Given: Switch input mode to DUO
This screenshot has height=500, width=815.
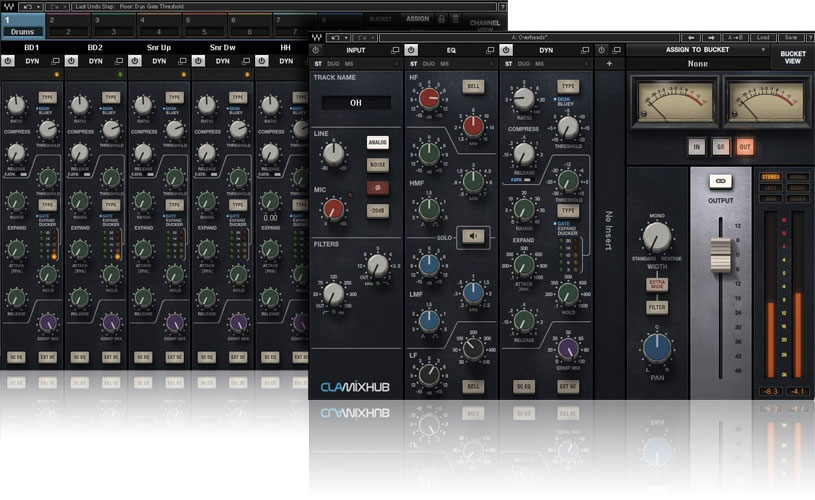Looking at the screenshot, I should [x=333, y=63].
